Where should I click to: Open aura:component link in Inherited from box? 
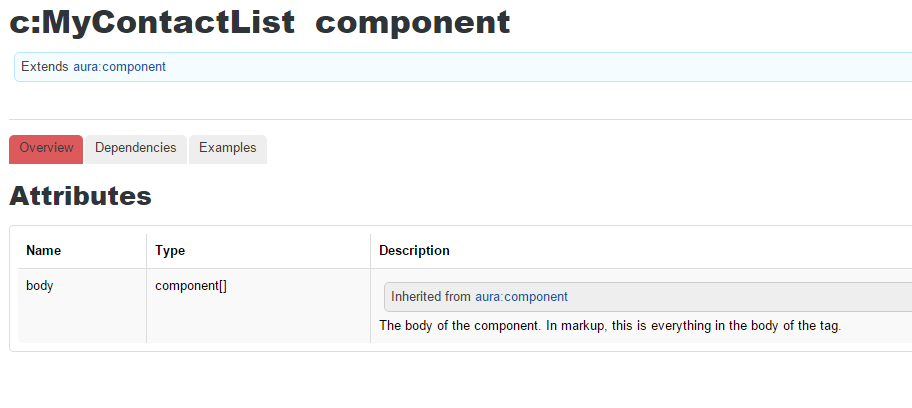521,297
